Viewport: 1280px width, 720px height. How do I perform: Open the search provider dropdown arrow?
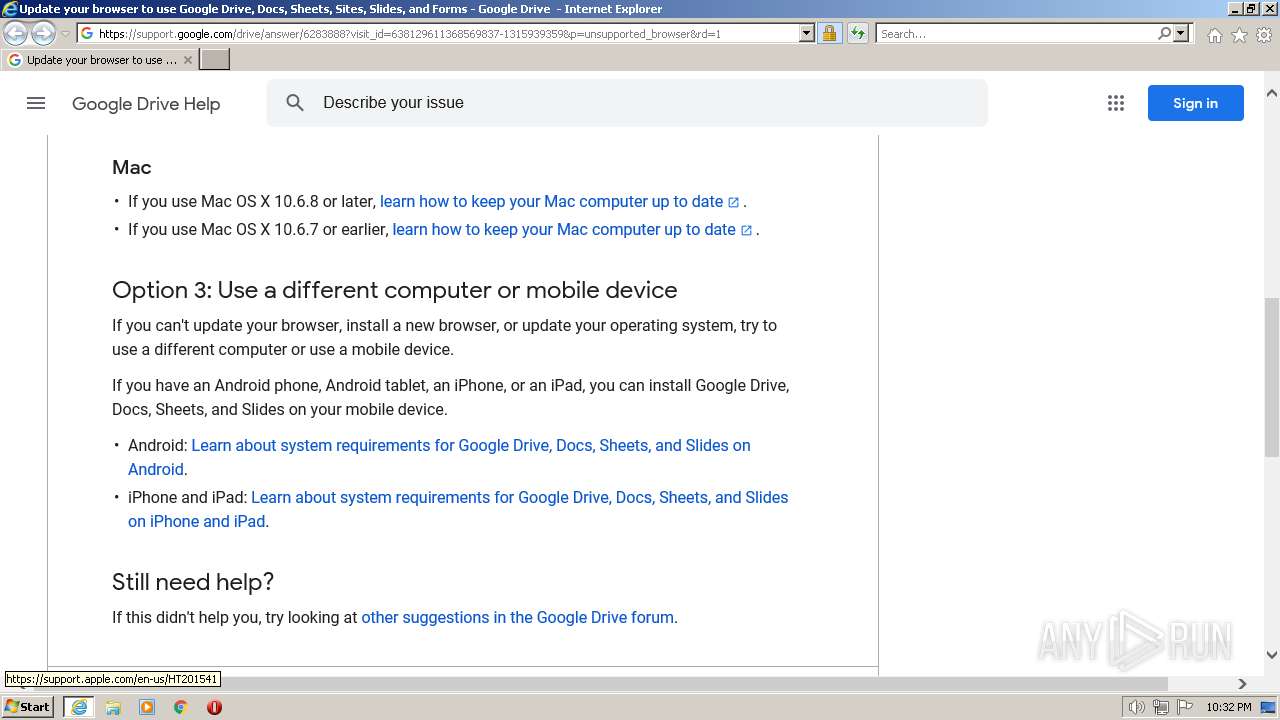[x=1181, y=33]
